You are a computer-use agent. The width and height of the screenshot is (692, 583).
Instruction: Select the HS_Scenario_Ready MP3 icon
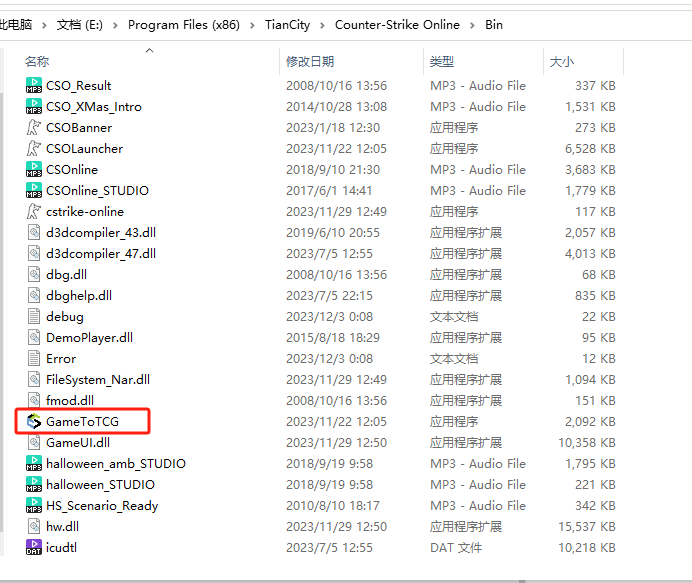coord(34,505)
